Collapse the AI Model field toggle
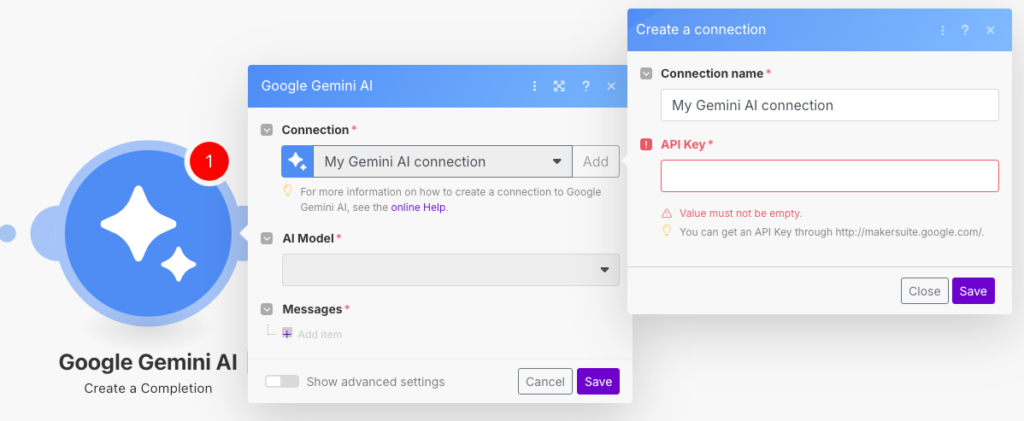This screenshot has height=421, width=1024. (266, 238)
